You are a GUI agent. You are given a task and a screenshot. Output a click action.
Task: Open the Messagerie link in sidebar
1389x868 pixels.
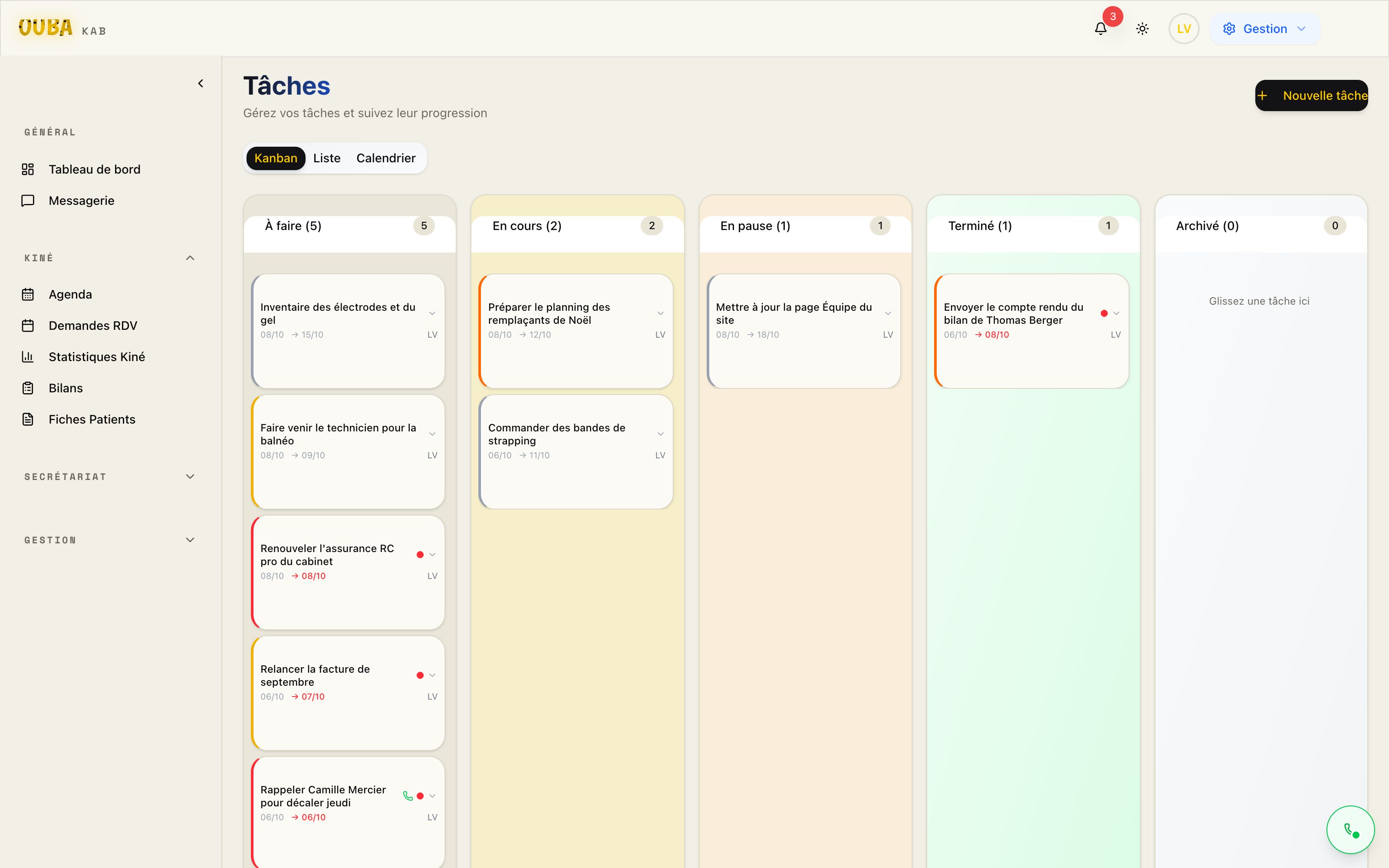[81, 201]
